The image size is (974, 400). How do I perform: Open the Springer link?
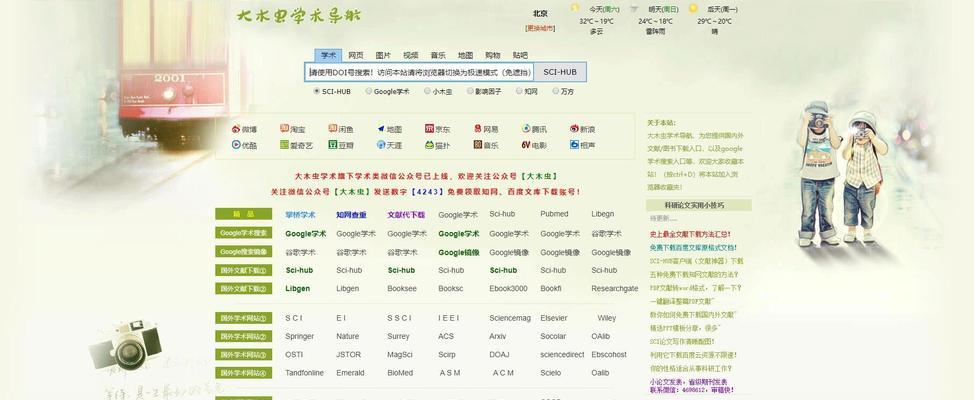click(299, 337)
